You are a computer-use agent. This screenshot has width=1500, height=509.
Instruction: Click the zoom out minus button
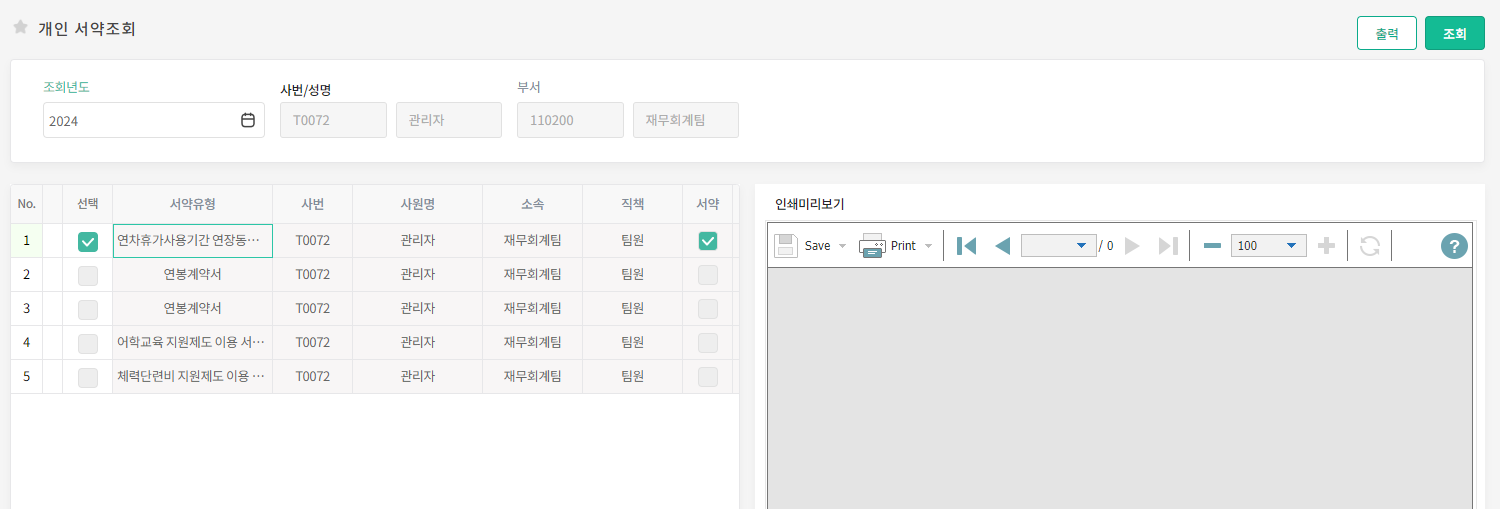(x=1212, y=246)
